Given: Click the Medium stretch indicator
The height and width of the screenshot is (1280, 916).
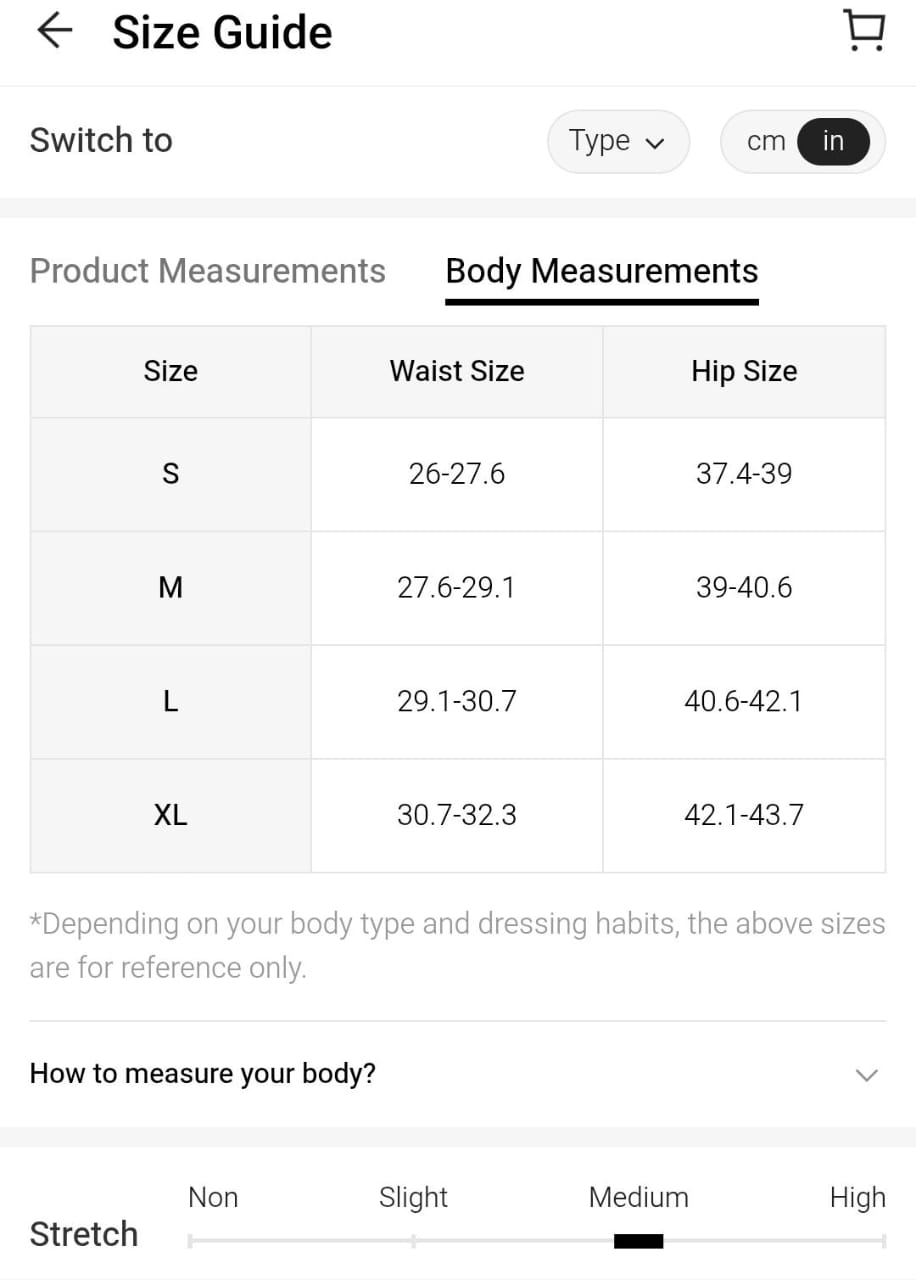Looking at the screenshot, I should coord(638,1241).
